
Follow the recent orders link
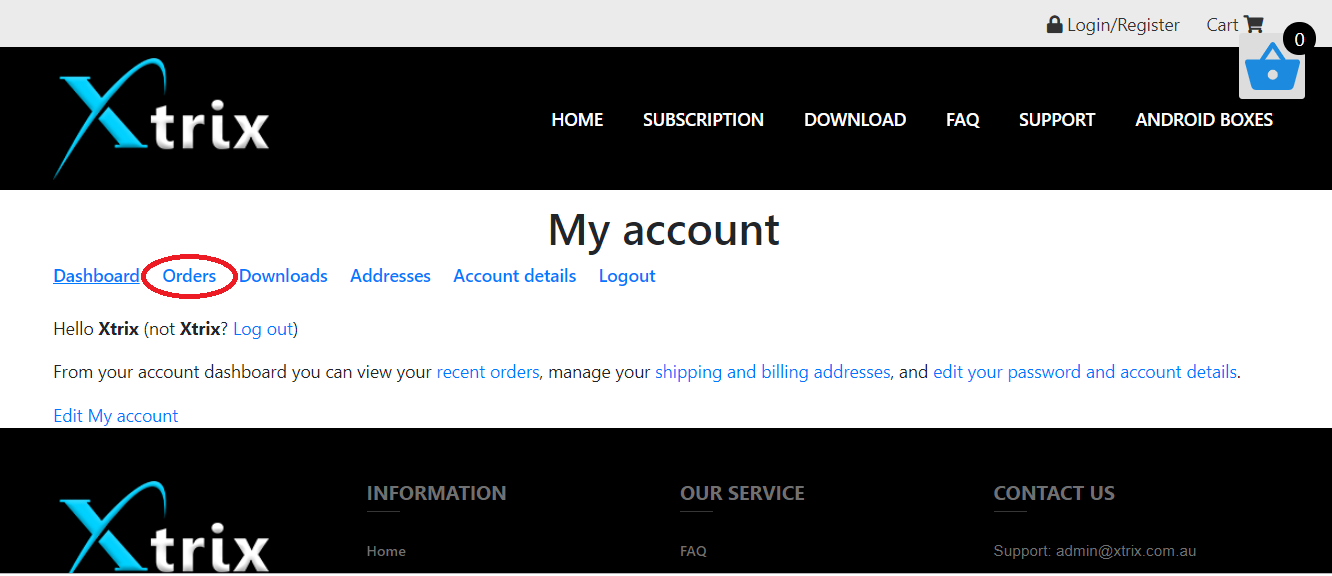pyautogui.click(x=488, y=372)
